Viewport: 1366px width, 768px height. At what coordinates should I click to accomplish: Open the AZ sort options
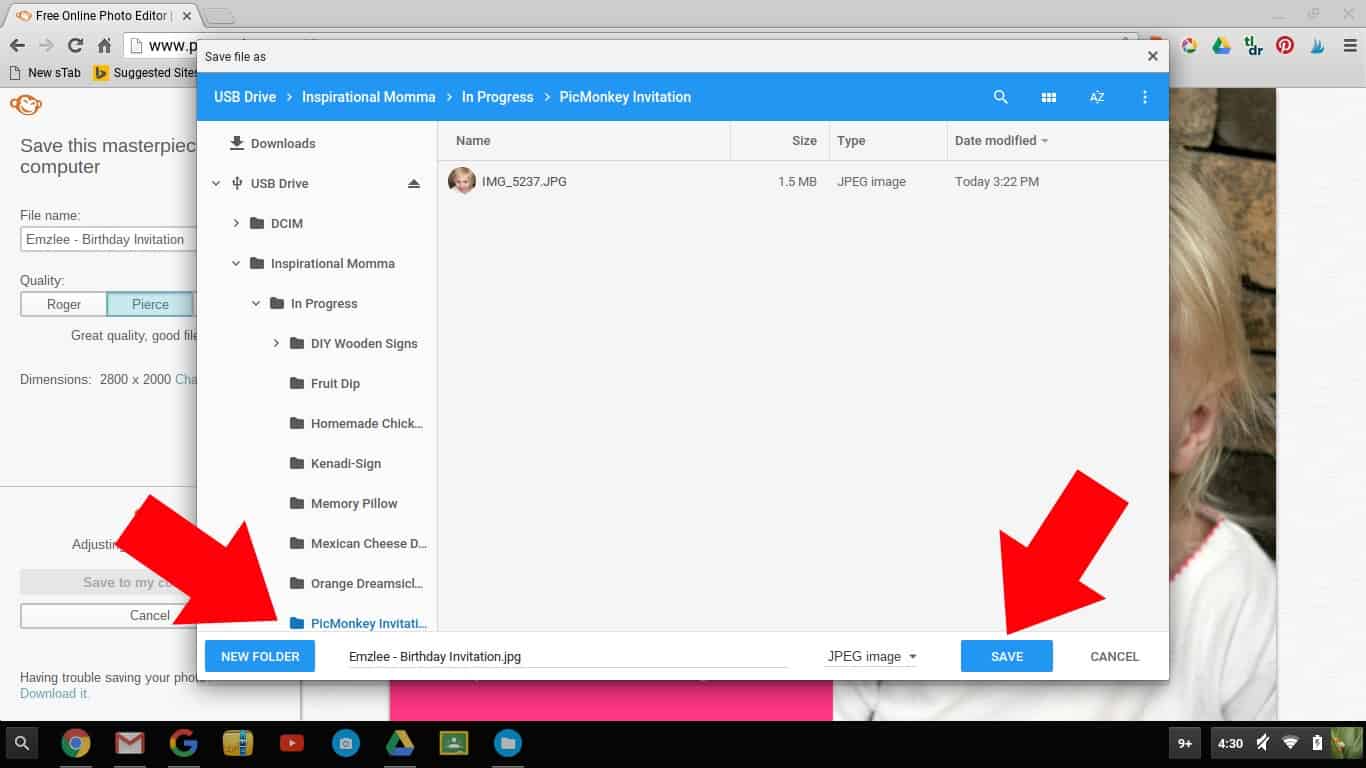pyautogui.click(x=1096, y=97)
